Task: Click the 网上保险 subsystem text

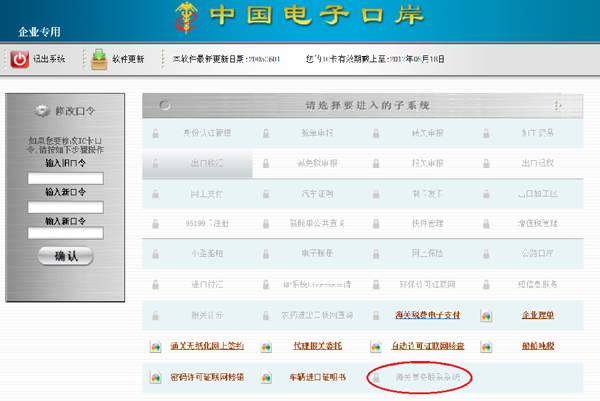Action: point(427,253)
